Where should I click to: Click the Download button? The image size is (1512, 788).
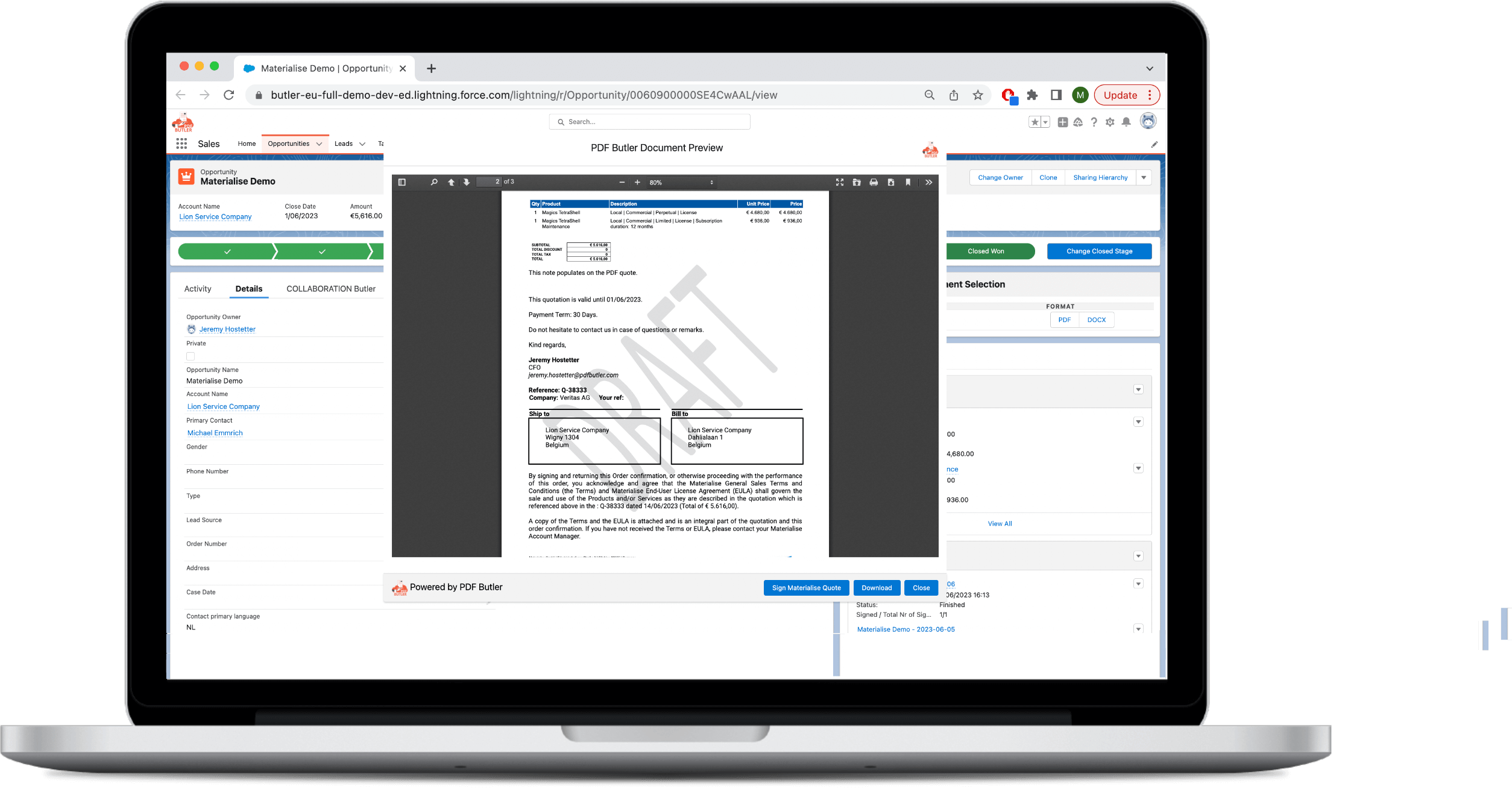coord(877,588)
